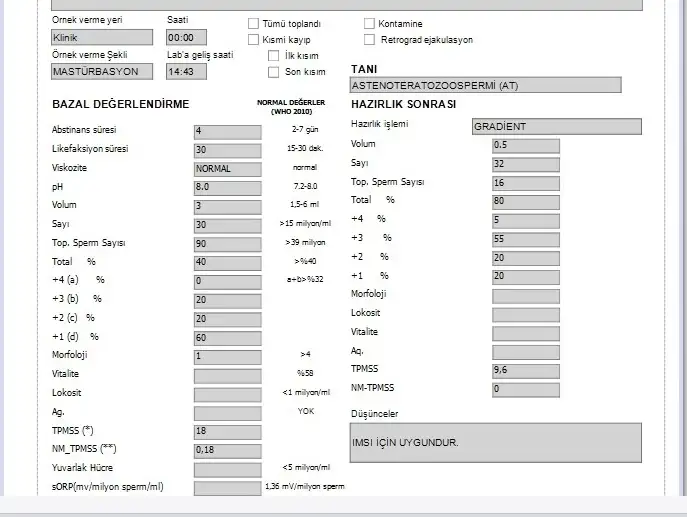Image resolution: width=687 pixels, height=517 pixels.
Task: Enable the İlk kısım checkbox
Action: pyautogui.click(x=274, y=56)
